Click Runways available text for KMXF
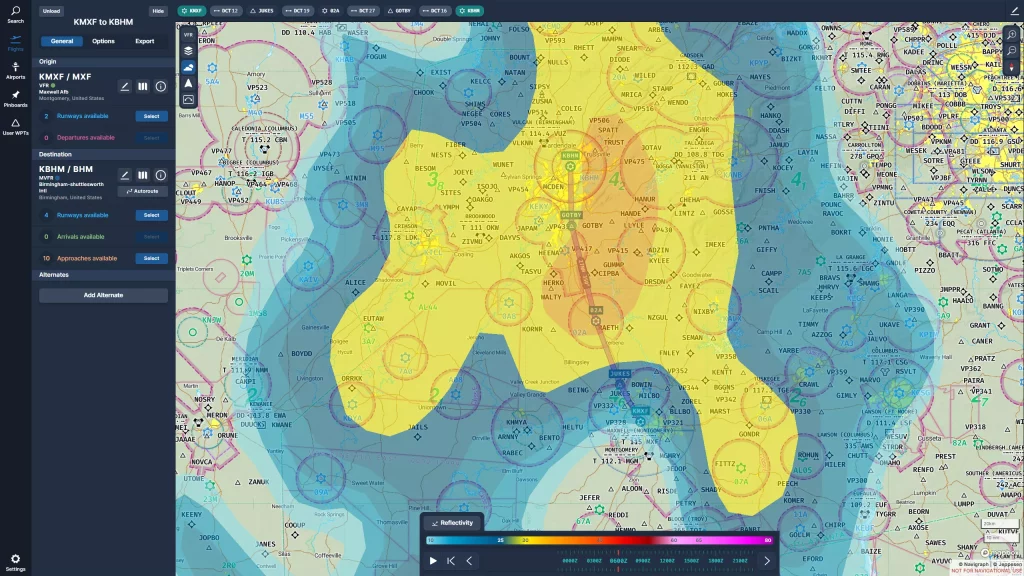 click(82, 116)
